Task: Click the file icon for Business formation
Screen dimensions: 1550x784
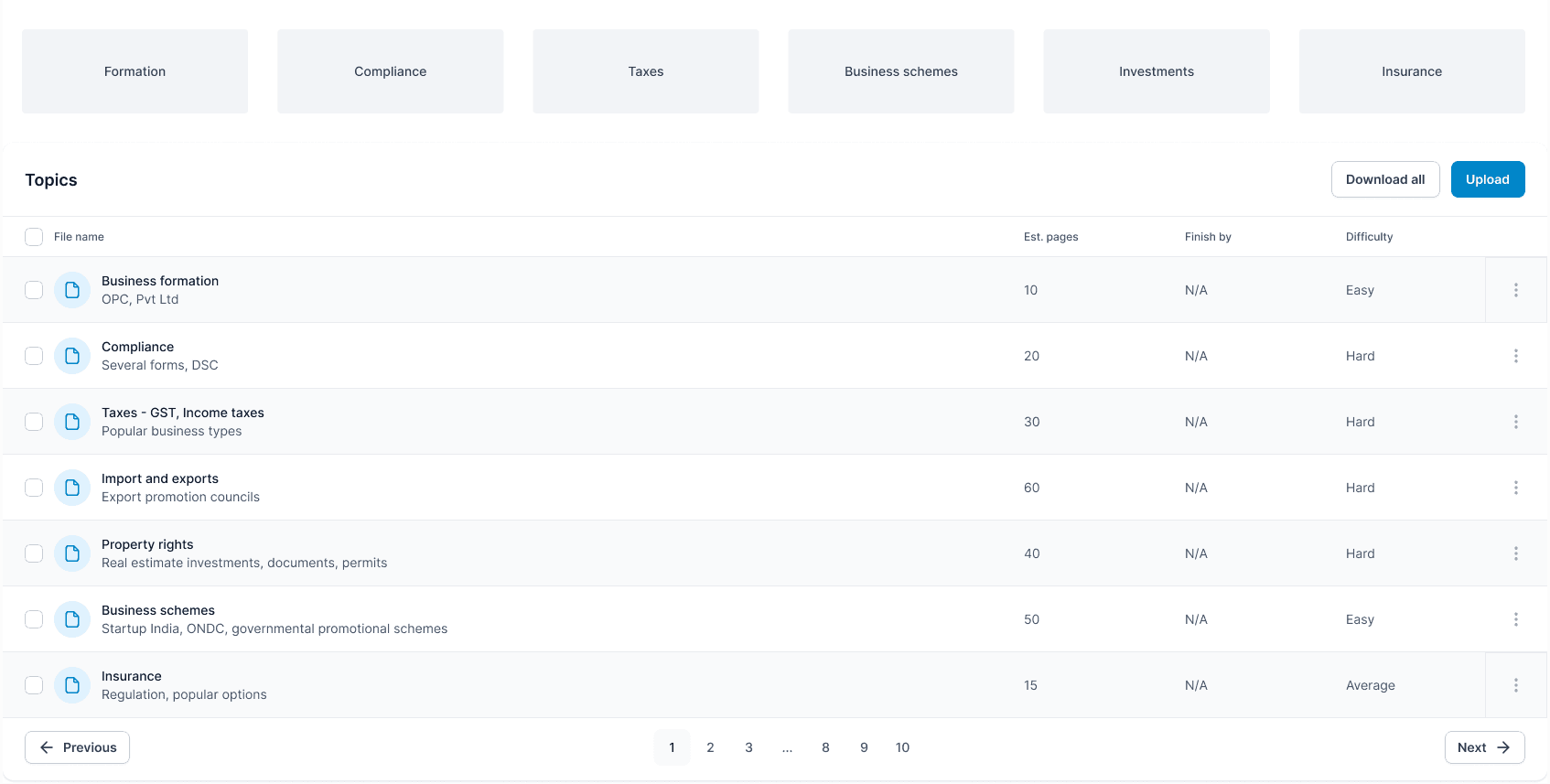Action: coord(72,290)
